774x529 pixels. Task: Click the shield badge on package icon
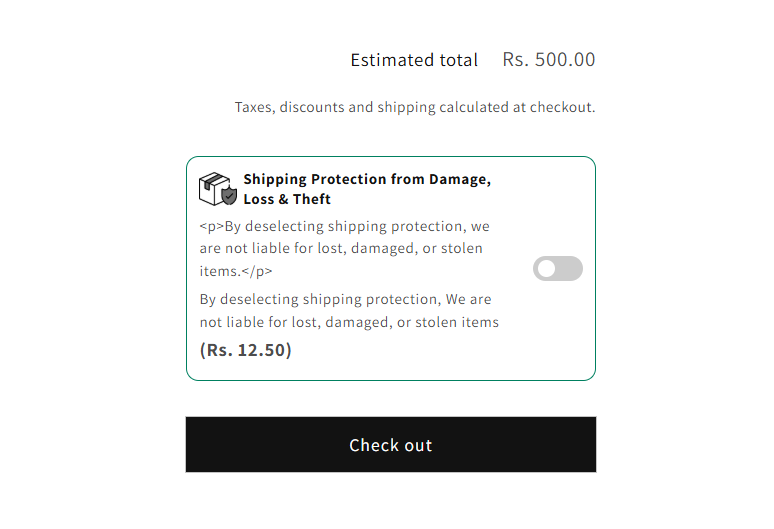[230, 196]
